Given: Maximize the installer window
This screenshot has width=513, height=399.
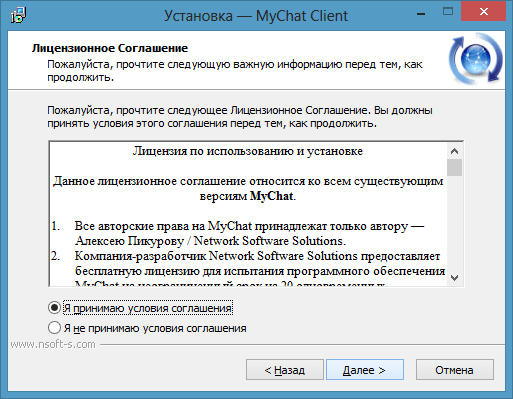Looking at the screenshot, I should point(448,12).
